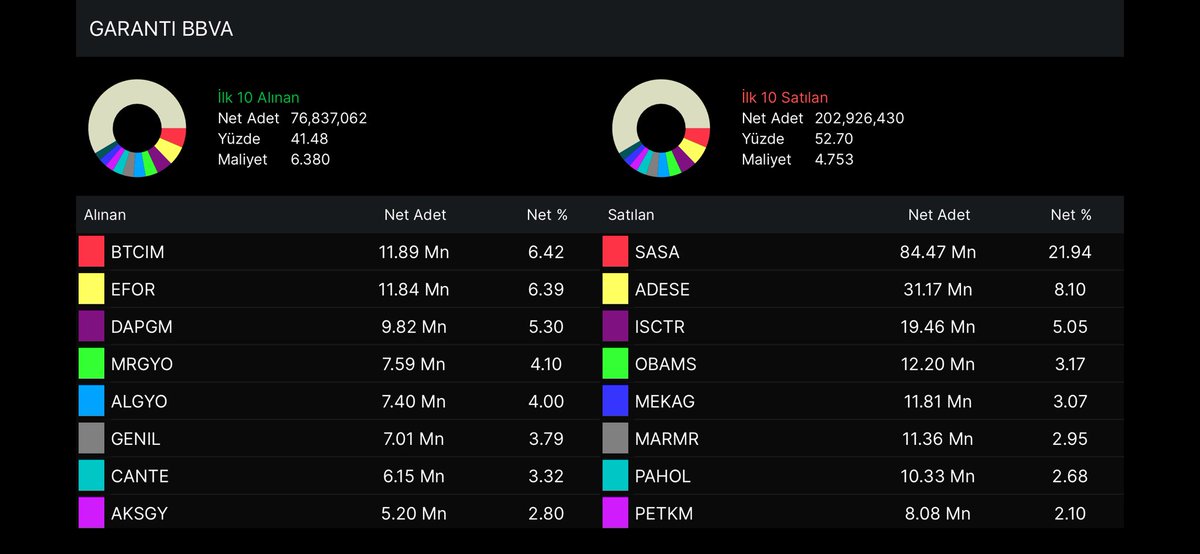The image size is (1200, 554).
Task: Click the GARANTI BBVA title
Action: 161,29
